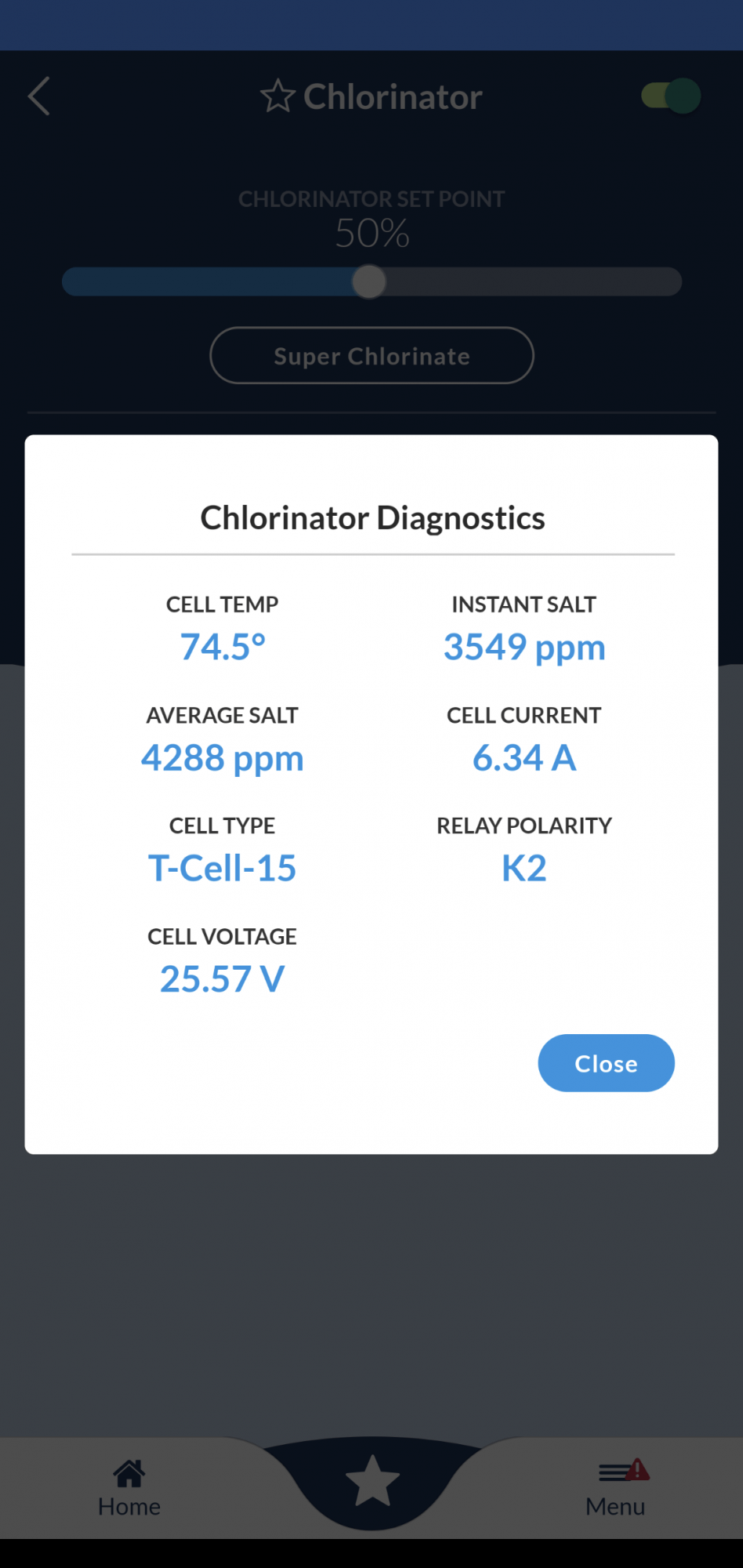Select the 3549 ppm instant salt value

[524, 647]
